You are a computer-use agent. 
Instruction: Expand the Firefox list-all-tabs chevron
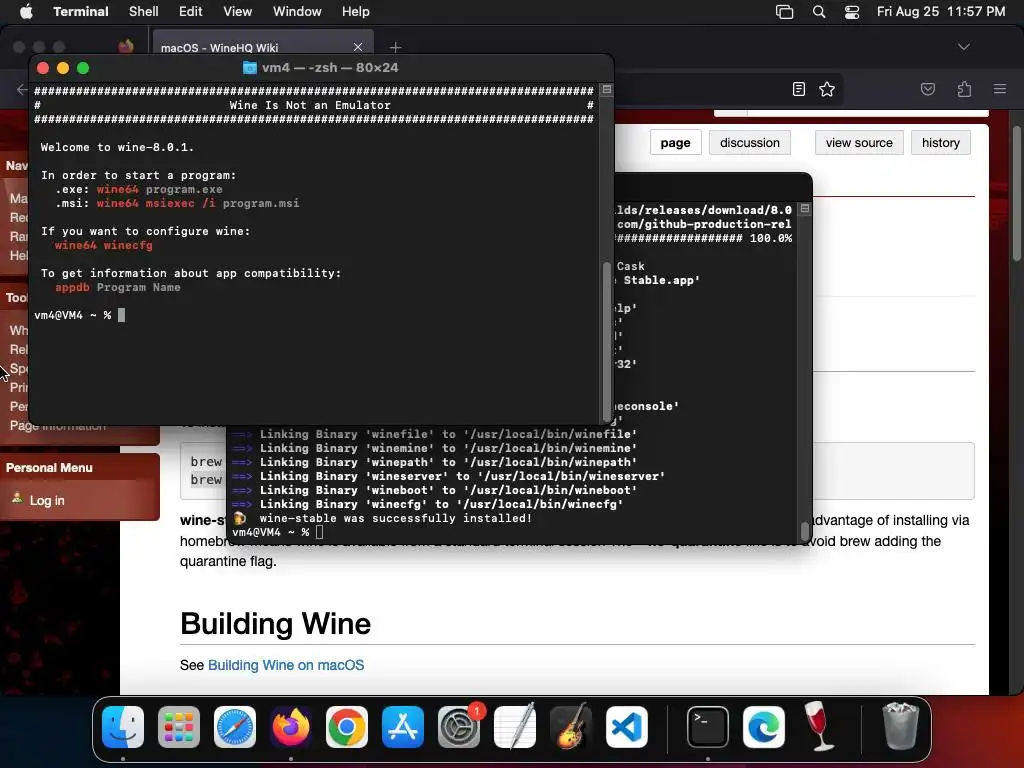(x=964, y=47)
